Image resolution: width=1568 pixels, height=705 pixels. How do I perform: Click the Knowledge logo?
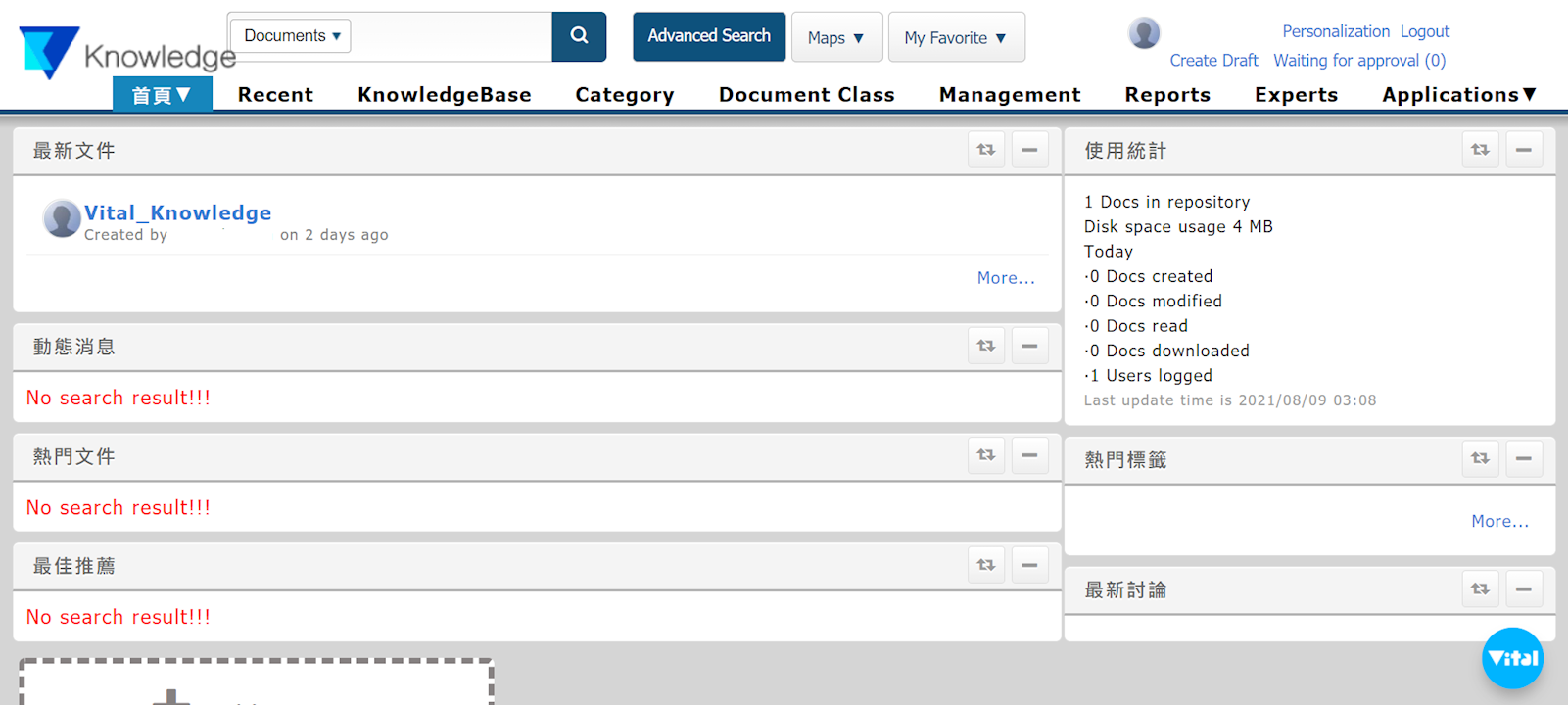tap(127, 53)
